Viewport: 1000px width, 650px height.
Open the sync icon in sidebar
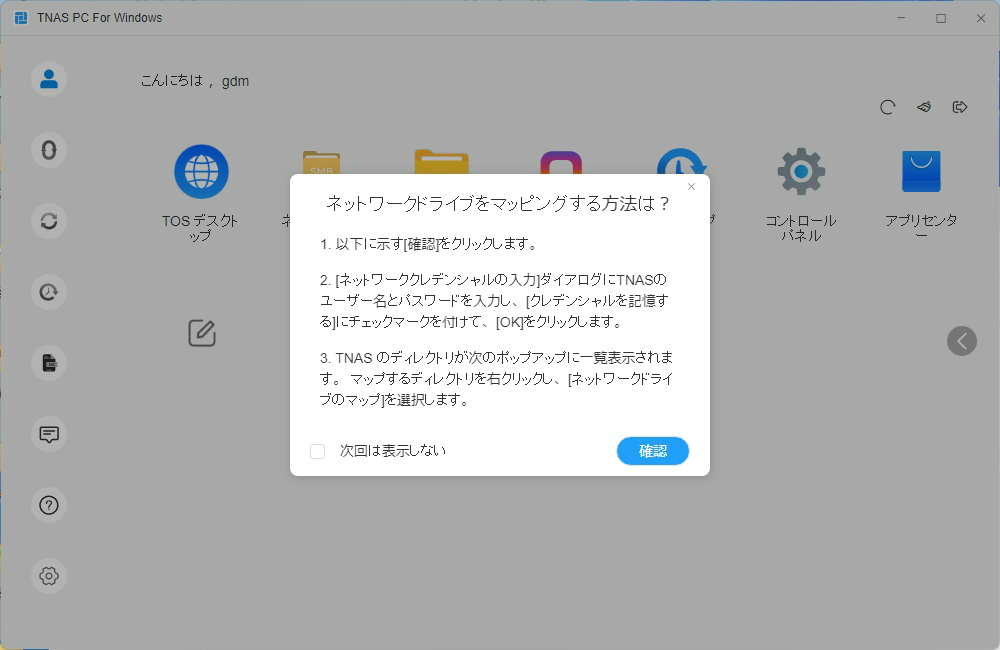click(x=49, y=221)
